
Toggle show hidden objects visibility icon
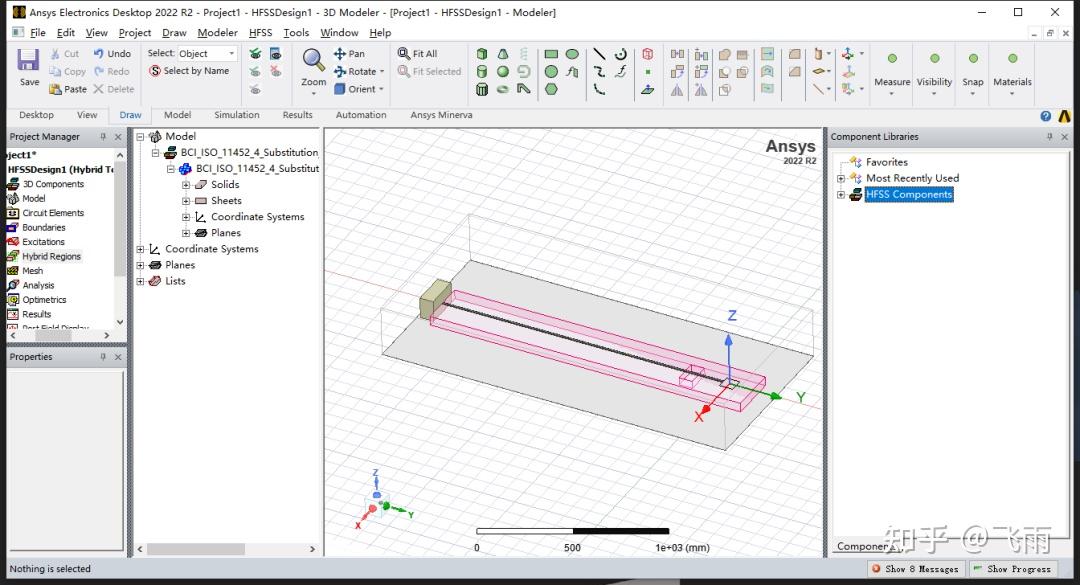point(276,54)
